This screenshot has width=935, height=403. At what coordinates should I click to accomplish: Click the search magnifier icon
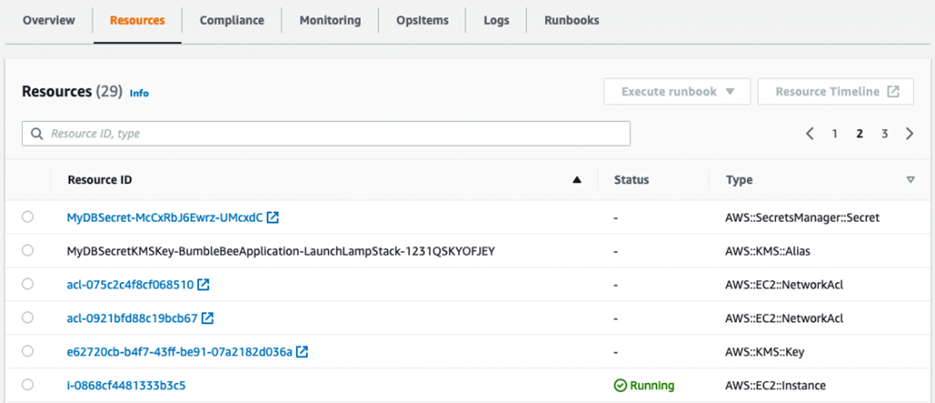point(37,134)
